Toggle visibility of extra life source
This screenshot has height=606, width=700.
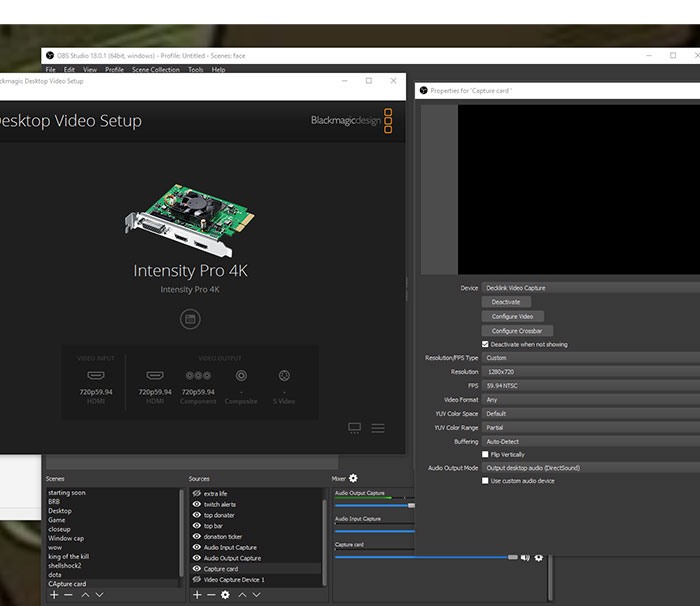pyautogui.click(x=196, y=493)
